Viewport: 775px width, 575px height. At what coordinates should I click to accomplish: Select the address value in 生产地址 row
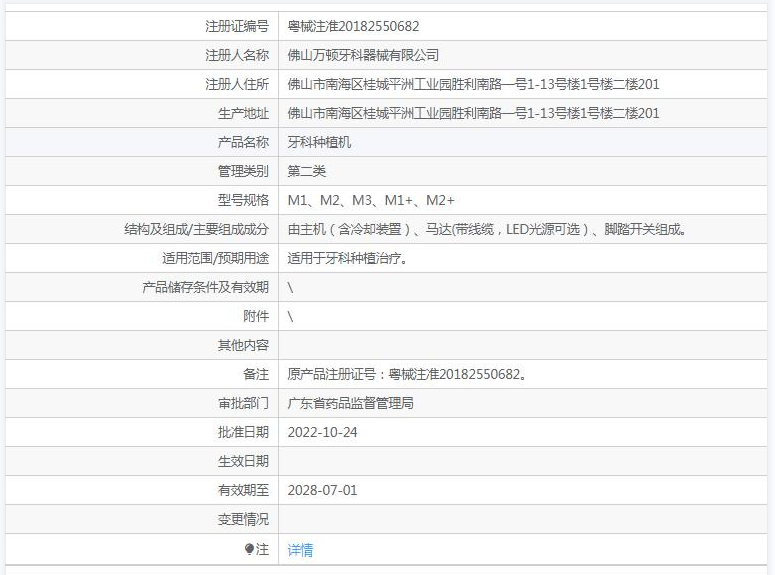pyautogui.click(x=474, y=113)
